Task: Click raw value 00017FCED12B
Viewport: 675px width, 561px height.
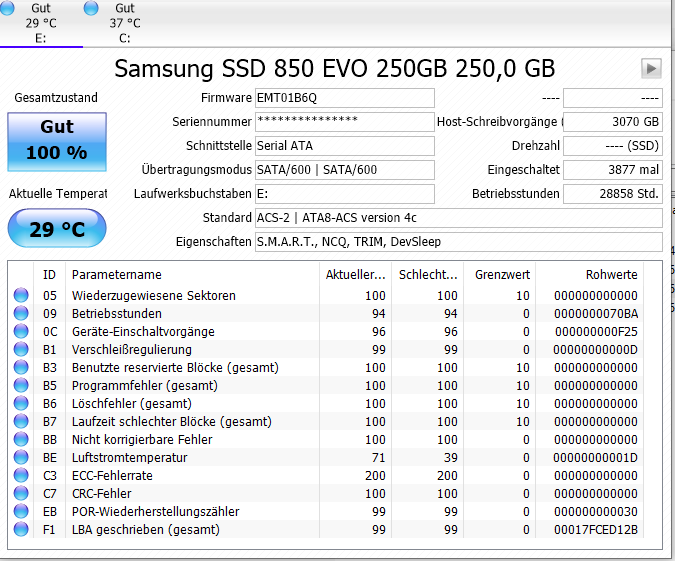Action: coord(596,530)
